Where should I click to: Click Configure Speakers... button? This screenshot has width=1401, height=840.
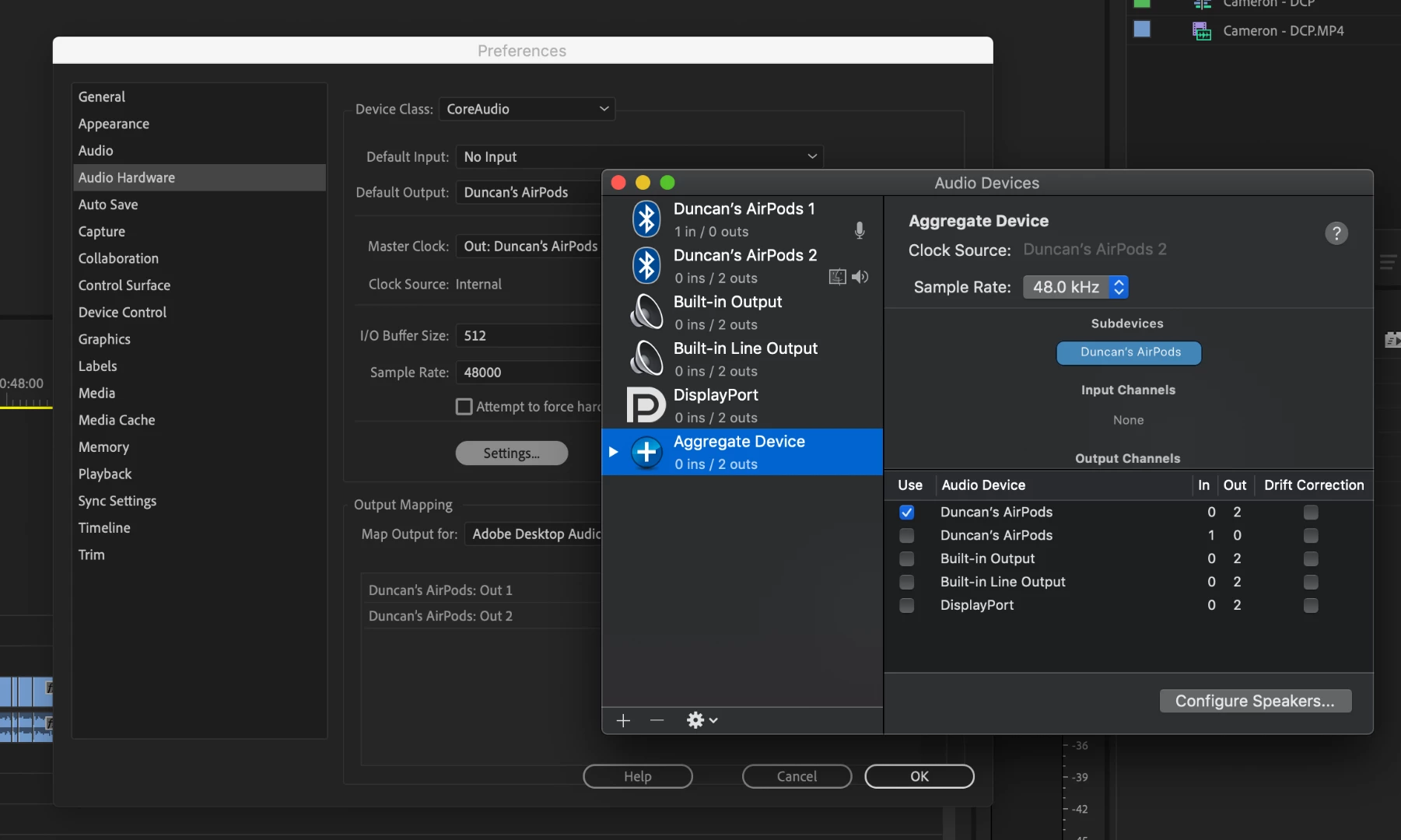pyautogui.click(x=1255, y=701)
